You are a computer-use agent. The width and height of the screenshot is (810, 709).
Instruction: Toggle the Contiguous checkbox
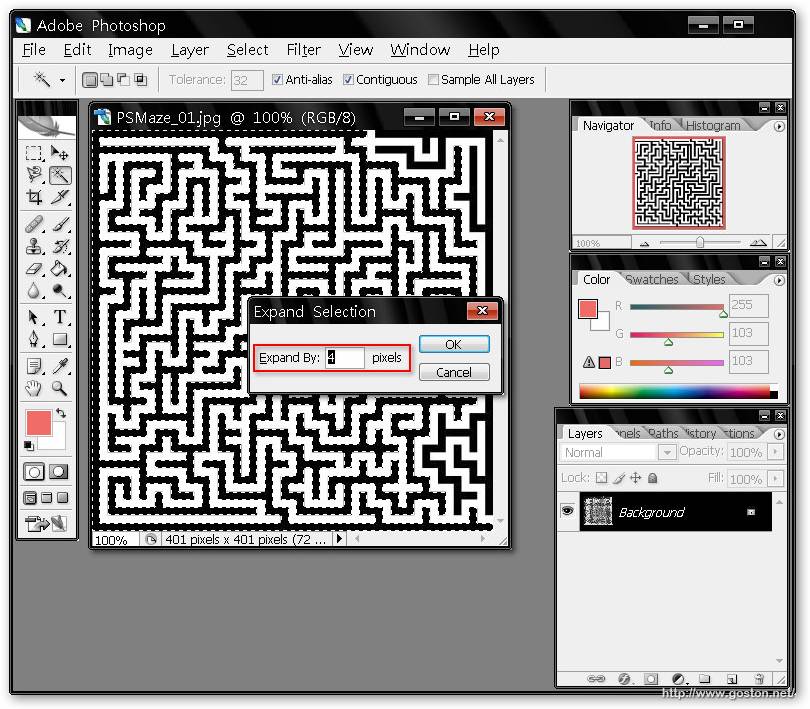coord(348,80)
